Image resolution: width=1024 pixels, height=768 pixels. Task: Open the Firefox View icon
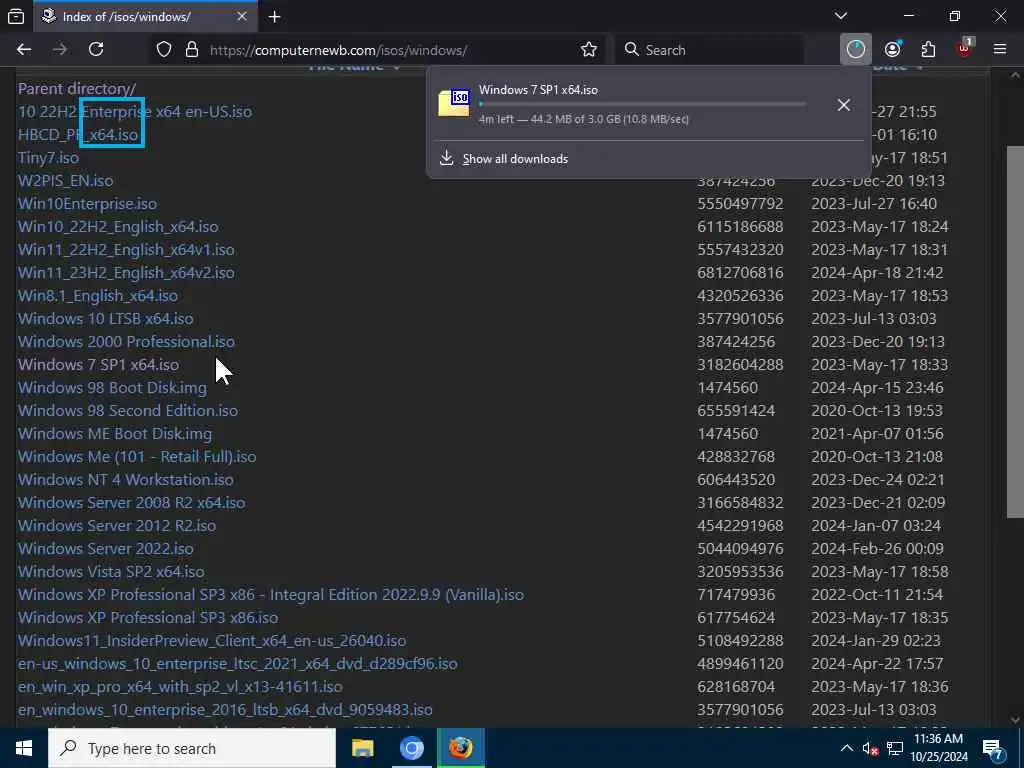click(x=16, y=17)
